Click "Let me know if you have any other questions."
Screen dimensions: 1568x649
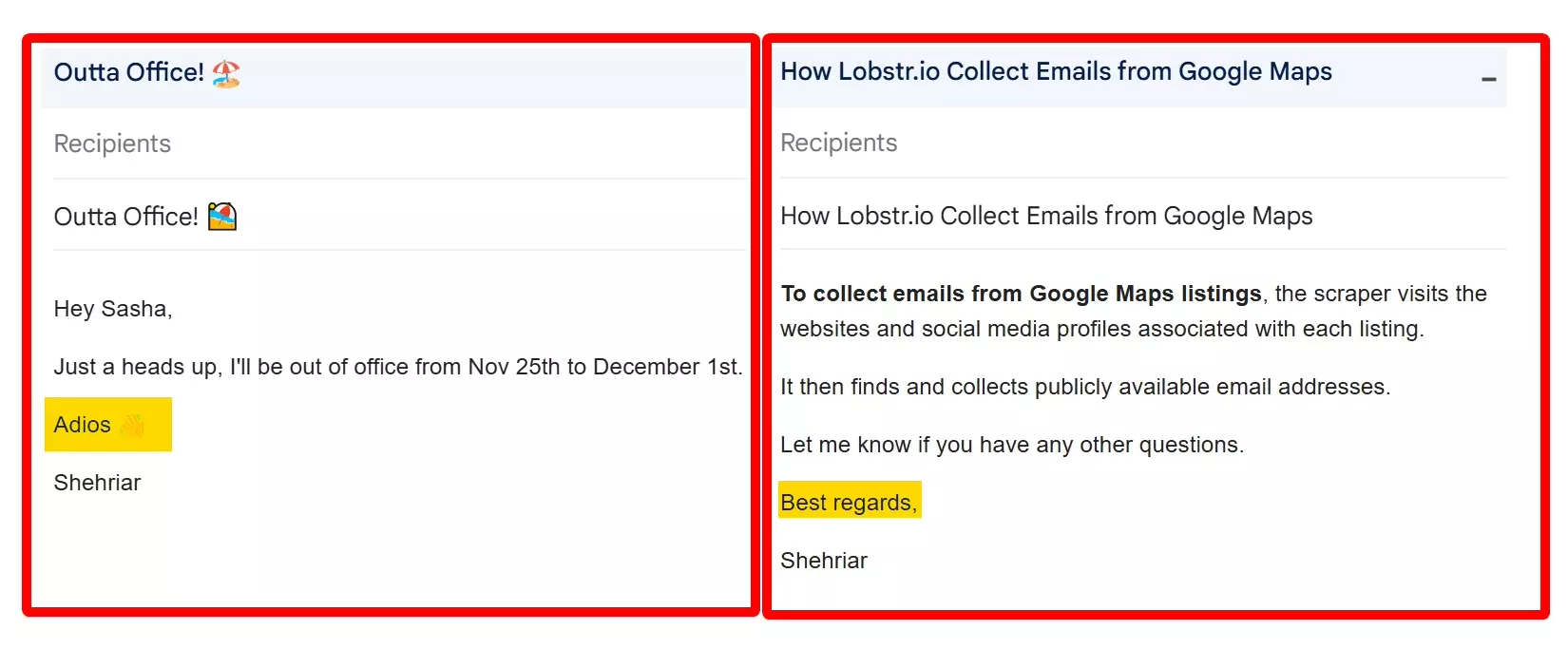[x=1012, y=444]
